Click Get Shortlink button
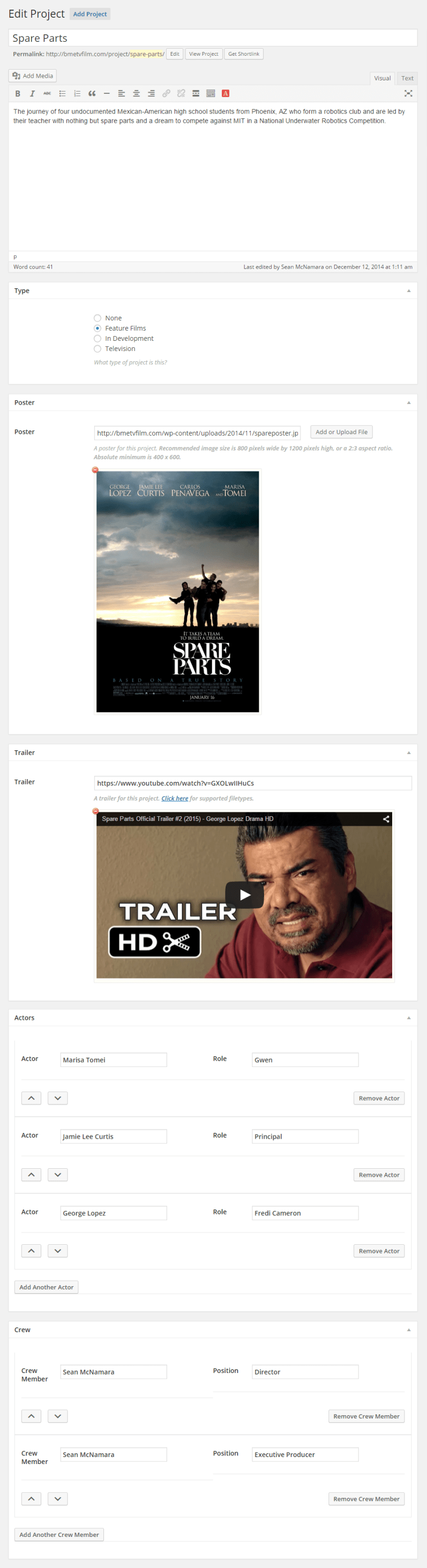Screen dimensions: 427x1568 pos(243,54)
